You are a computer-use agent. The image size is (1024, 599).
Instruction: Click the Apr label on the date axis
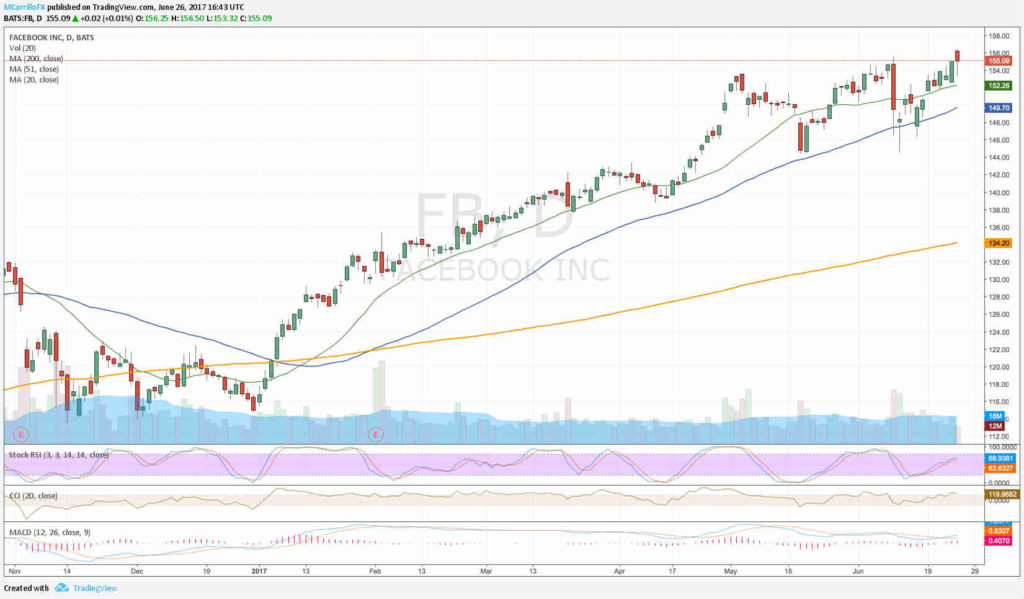619,571
